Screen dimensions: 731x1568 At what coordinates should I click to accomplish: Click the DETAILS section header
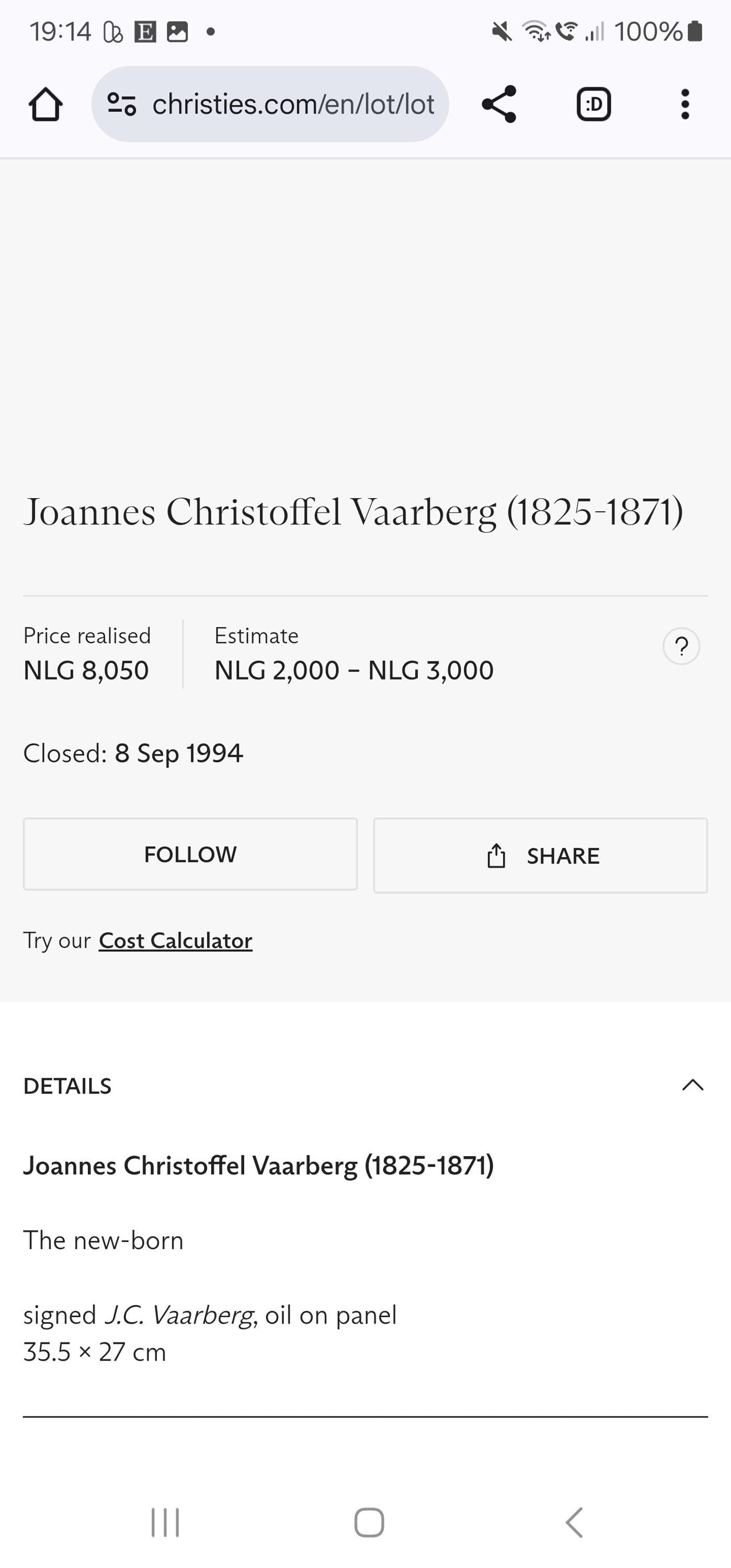click(366, 1085)
